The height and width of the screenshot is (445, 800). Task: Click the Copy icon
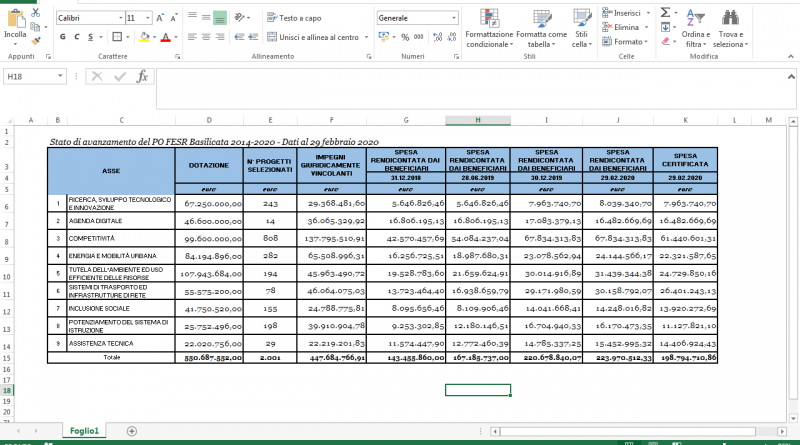click(x=35, y=27)
